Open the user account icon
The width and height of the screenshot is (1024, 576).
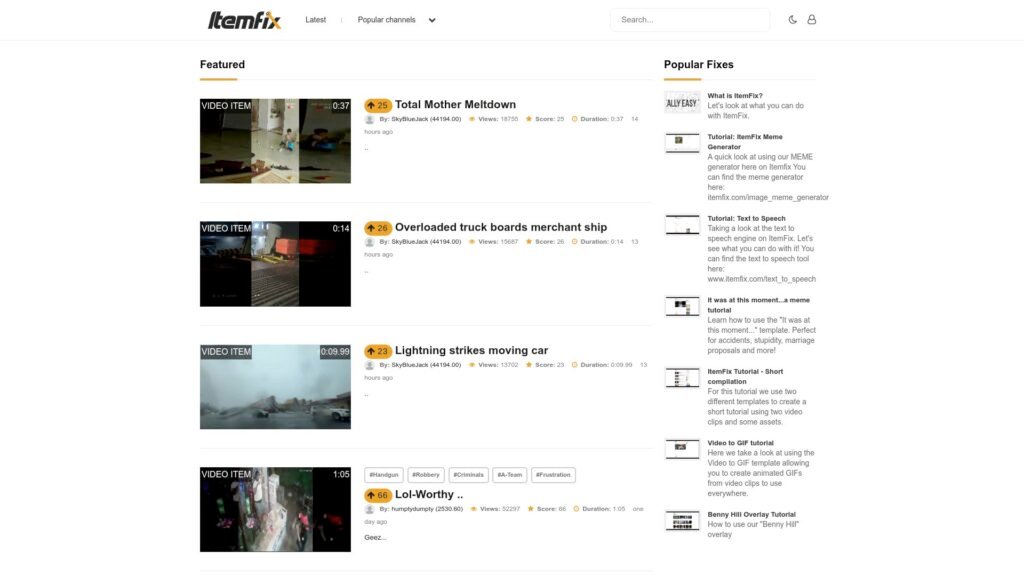coord(811,20)
